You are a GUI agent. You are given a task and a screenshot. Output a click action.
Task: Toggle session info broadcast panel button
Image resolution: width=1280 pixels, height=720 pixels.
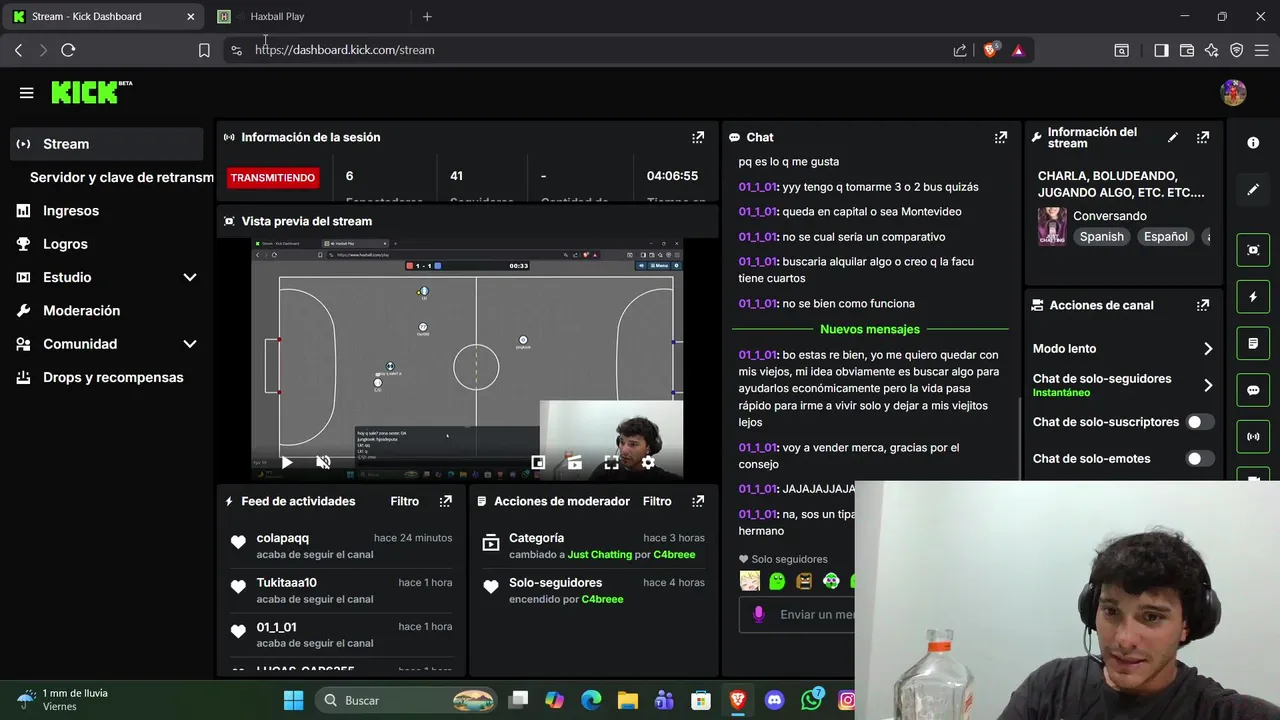click(1253, 436)
